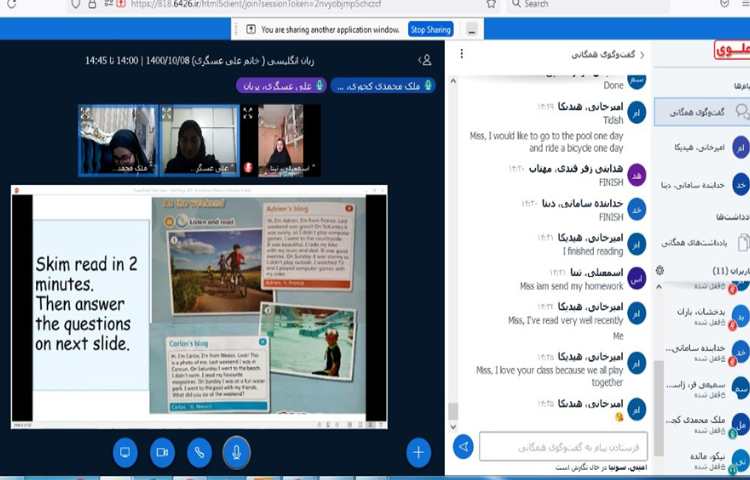
Task: Click the chat message input field
Action: pyautogui.click(x=563, y=447)
